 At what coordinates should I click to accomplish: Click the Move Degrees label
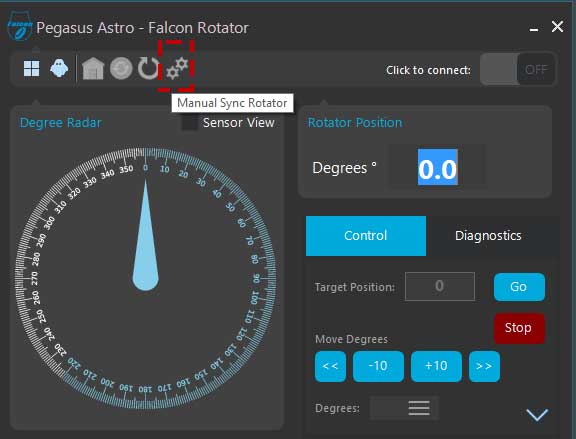click(x=351, y=339)
